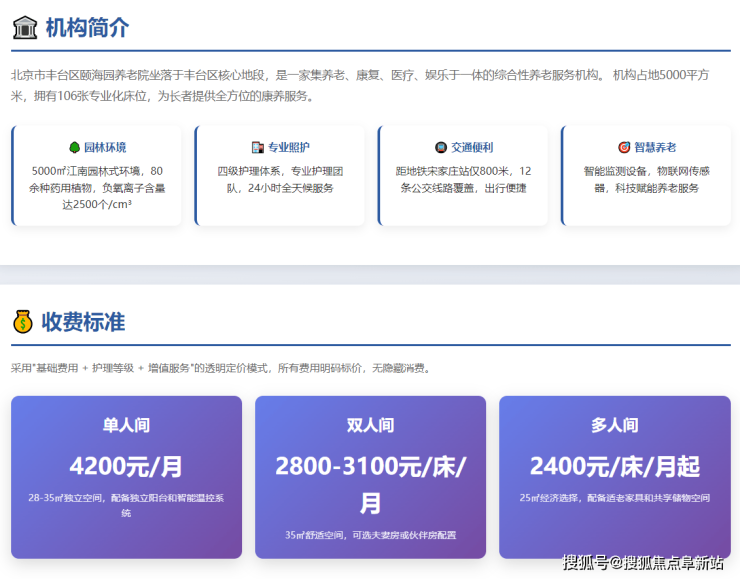The height and width of the screenshot is (579, 740).
Task: Click the green tree icon for 园林环境
Action: point(75,147)
